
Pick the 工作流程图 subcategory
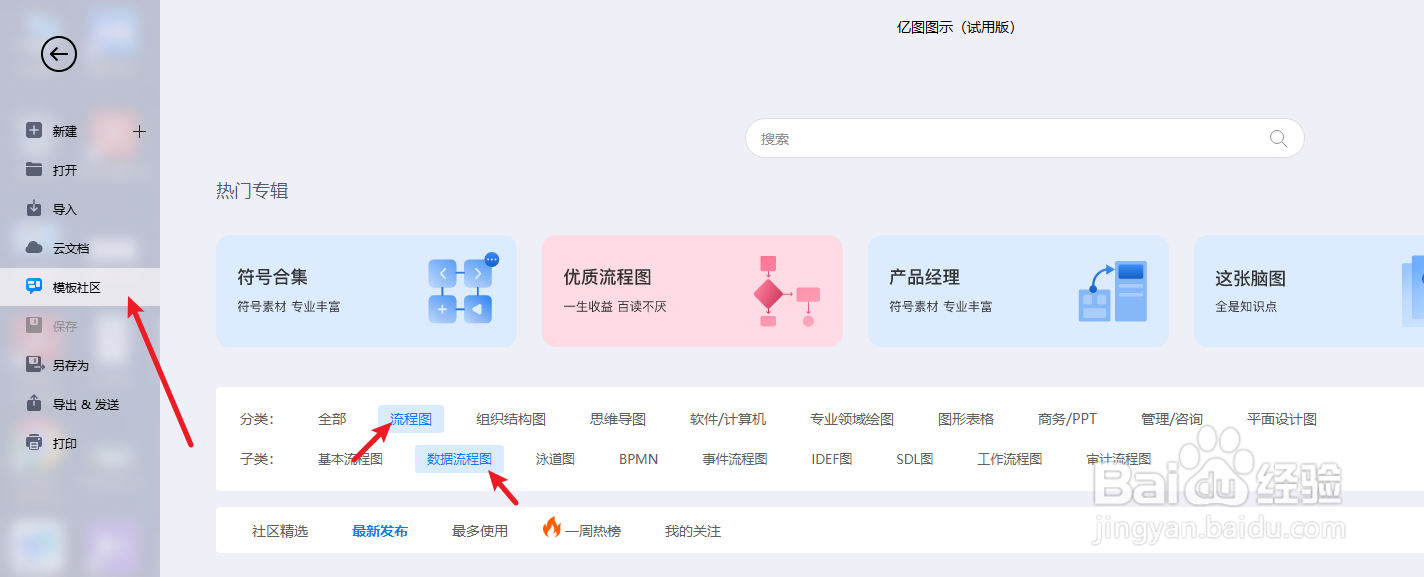(1010, 459)
